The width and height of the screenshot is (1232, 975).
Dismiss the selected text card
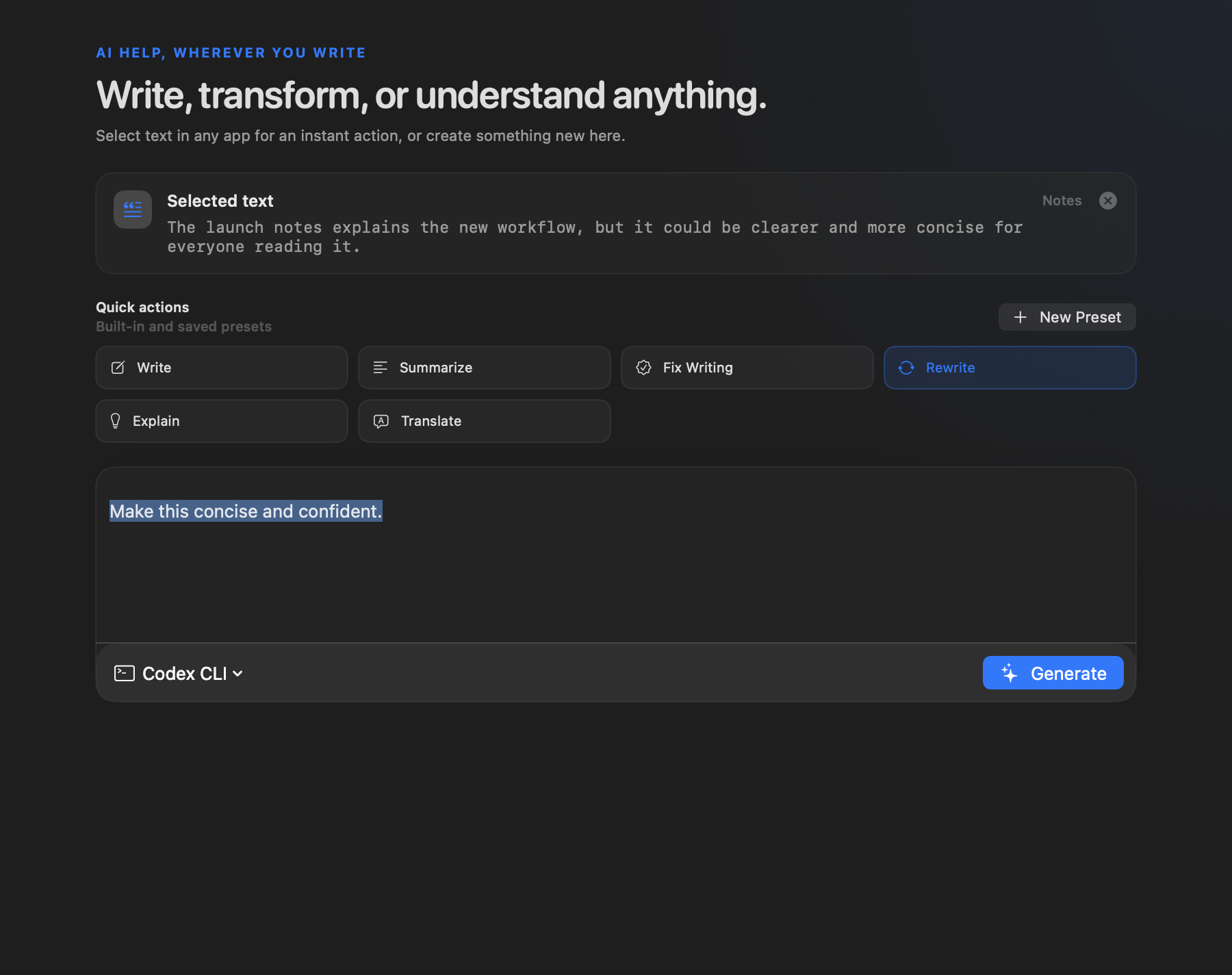click(x=1107, y=201)
